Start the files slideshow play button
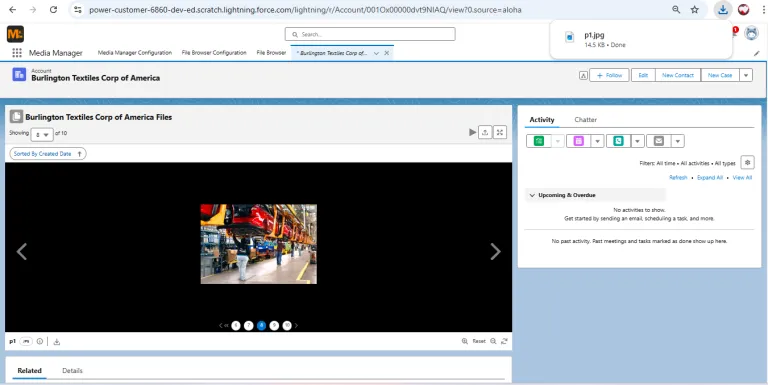The width and height of the screenshot is (768, 385). tap(473, 132)
